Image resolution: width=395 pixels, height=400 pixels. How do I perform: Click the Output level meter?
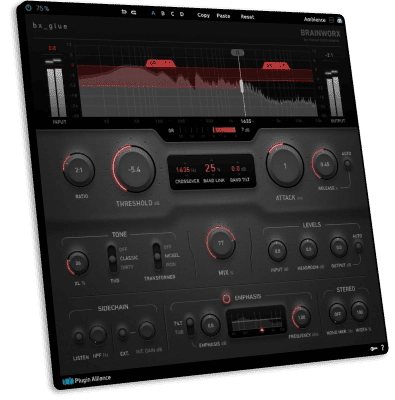pyautogui.click(x=334, y=94)
